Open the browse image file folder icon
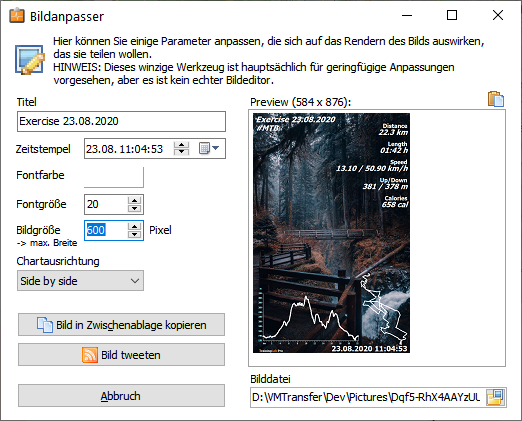This screenshot has width=522, height=421. pos(495,397)
